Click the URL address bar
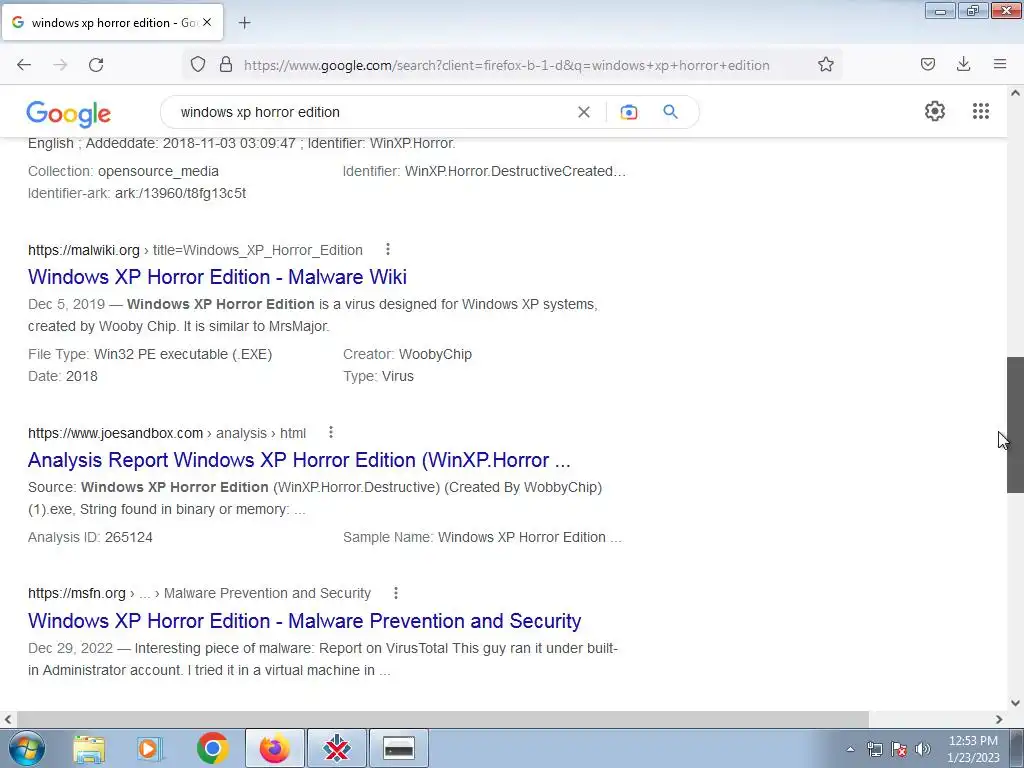This screenshot has width=1024, height=768. coord(506,65)
